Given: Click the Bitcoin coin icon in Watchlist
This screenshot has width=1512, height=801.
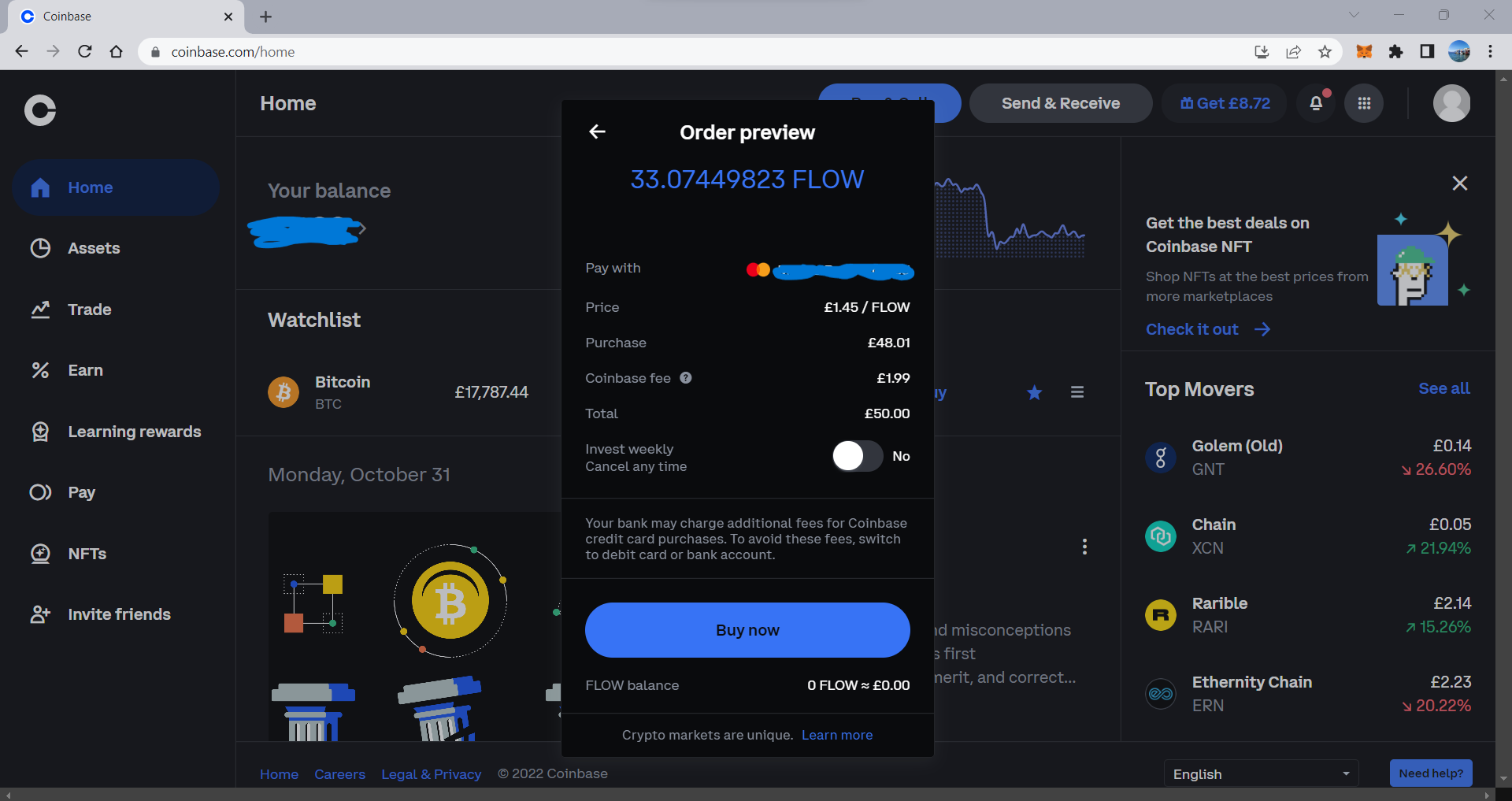Looking at the screenshot, I should (283, 392).
